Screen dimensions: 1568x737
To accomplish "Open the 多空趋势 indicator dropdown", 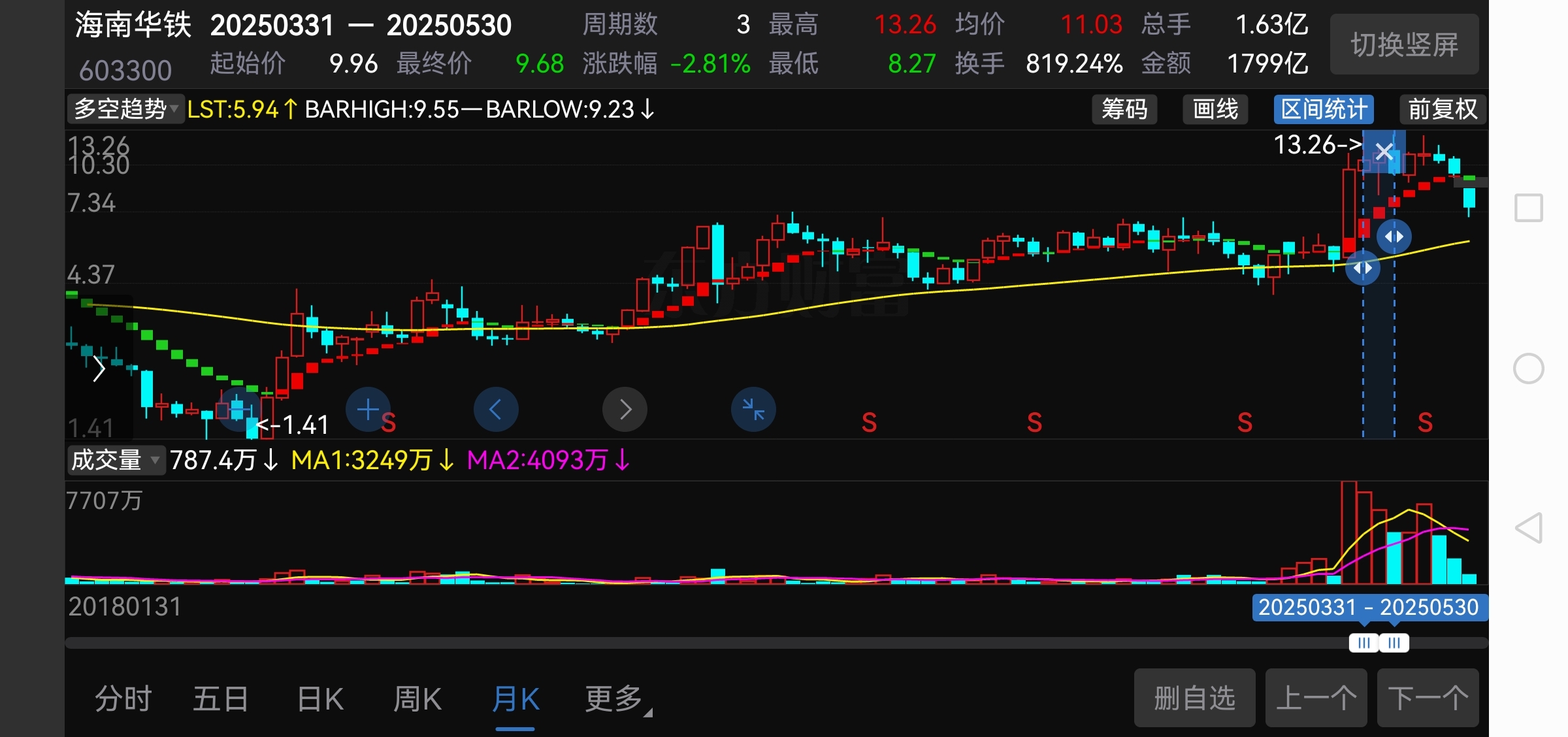I will click(125, 109).
